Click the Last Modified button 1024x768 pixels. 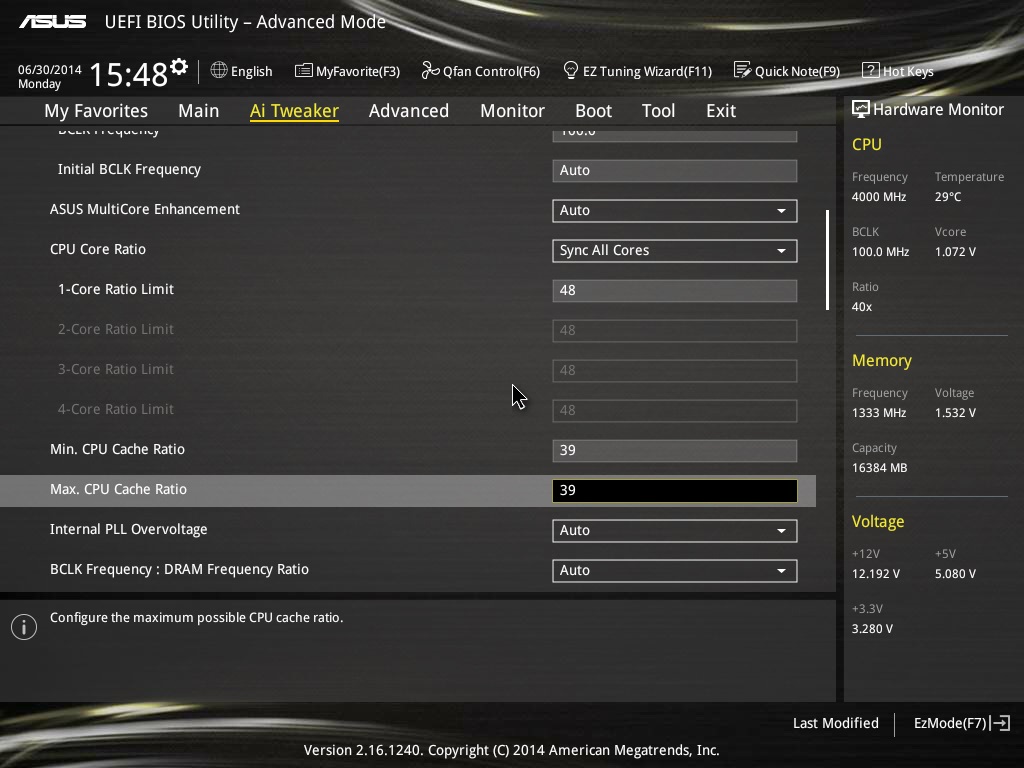(835, 723)
